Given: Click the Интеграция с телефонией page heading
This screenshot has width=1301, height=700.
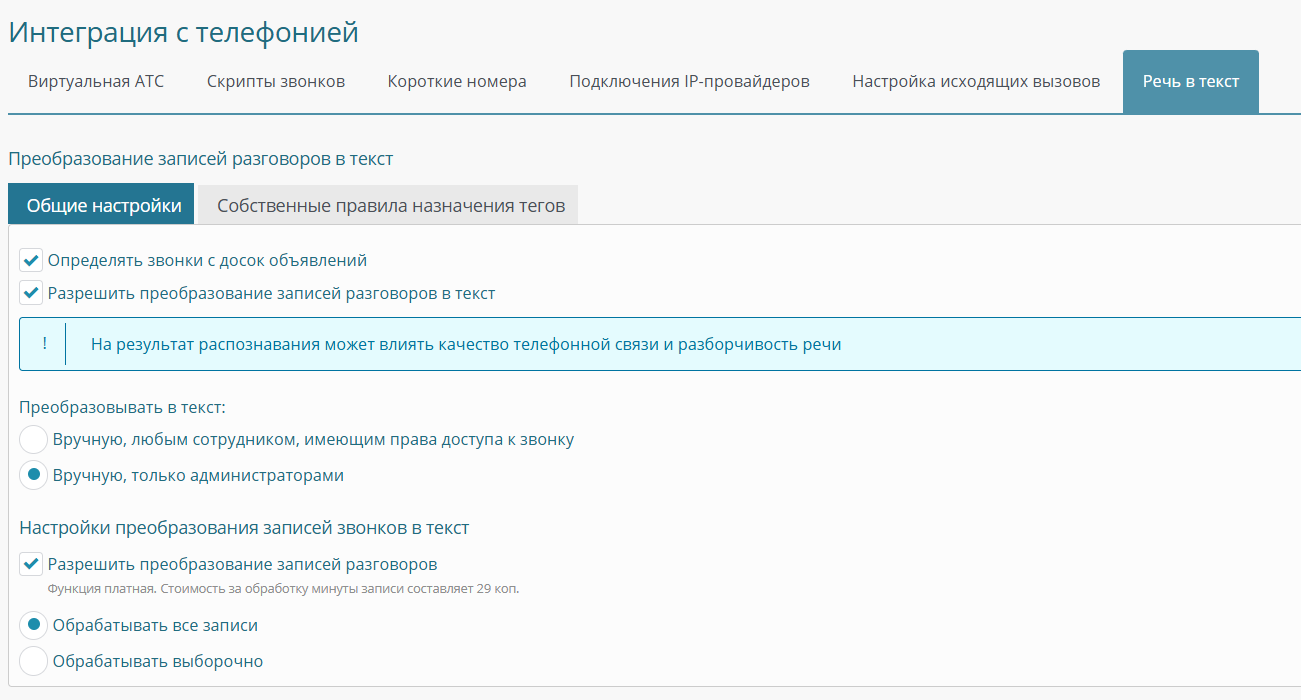Looking at the screenshot, I should (183, 32).
